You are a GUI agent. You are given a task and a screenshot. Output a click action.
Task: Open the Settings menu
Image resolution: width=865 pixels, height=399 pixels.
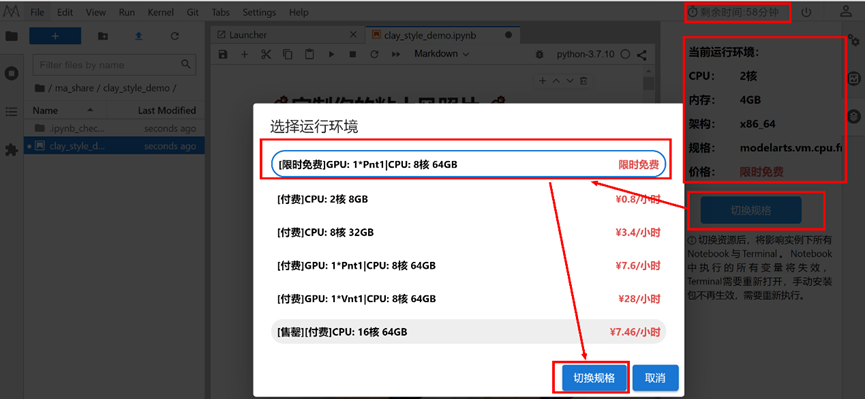[x=259, y=12]
